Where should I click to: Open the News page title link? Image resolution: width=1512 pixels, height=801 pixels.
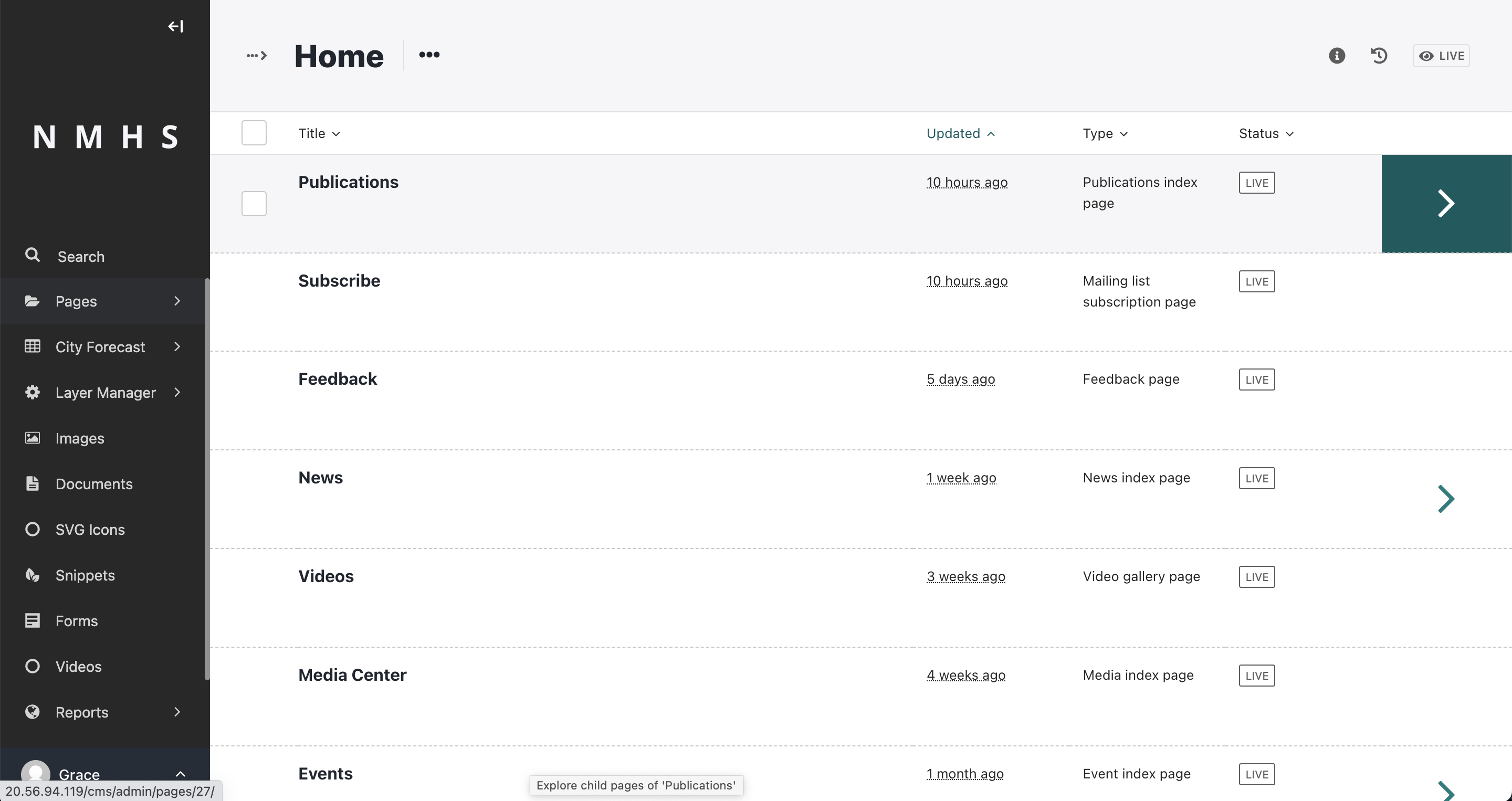coord(320,478)
